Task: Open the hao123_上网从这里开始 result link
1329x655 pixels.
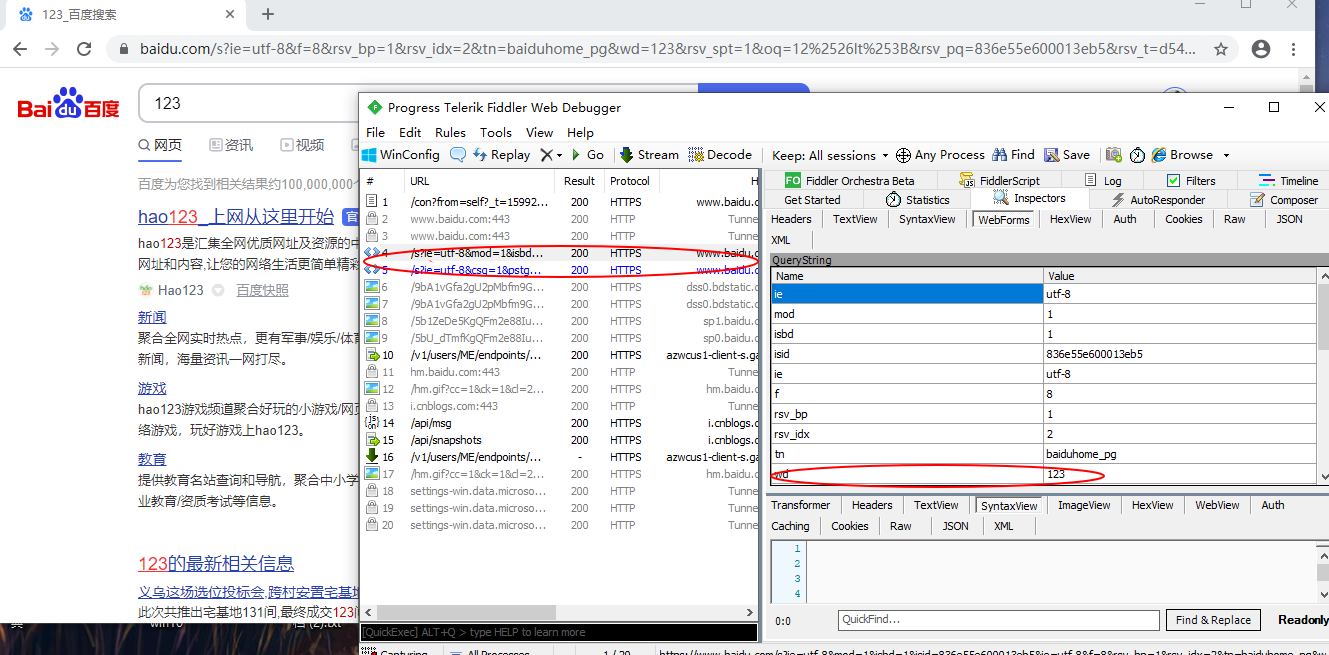Action: pos(236,217)
